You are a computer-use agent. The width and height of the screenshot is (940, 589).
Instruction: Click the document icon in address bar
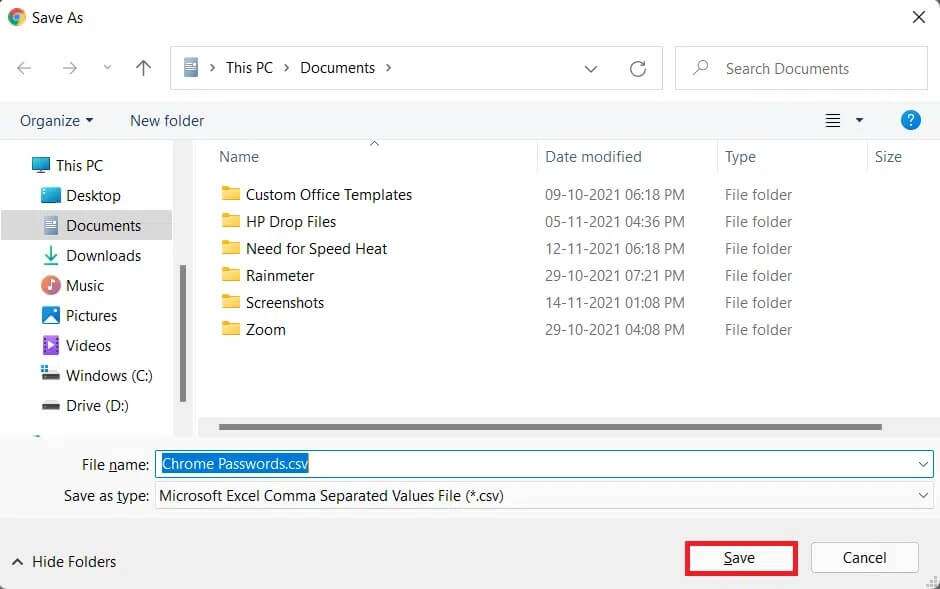[x=191, y=68]
